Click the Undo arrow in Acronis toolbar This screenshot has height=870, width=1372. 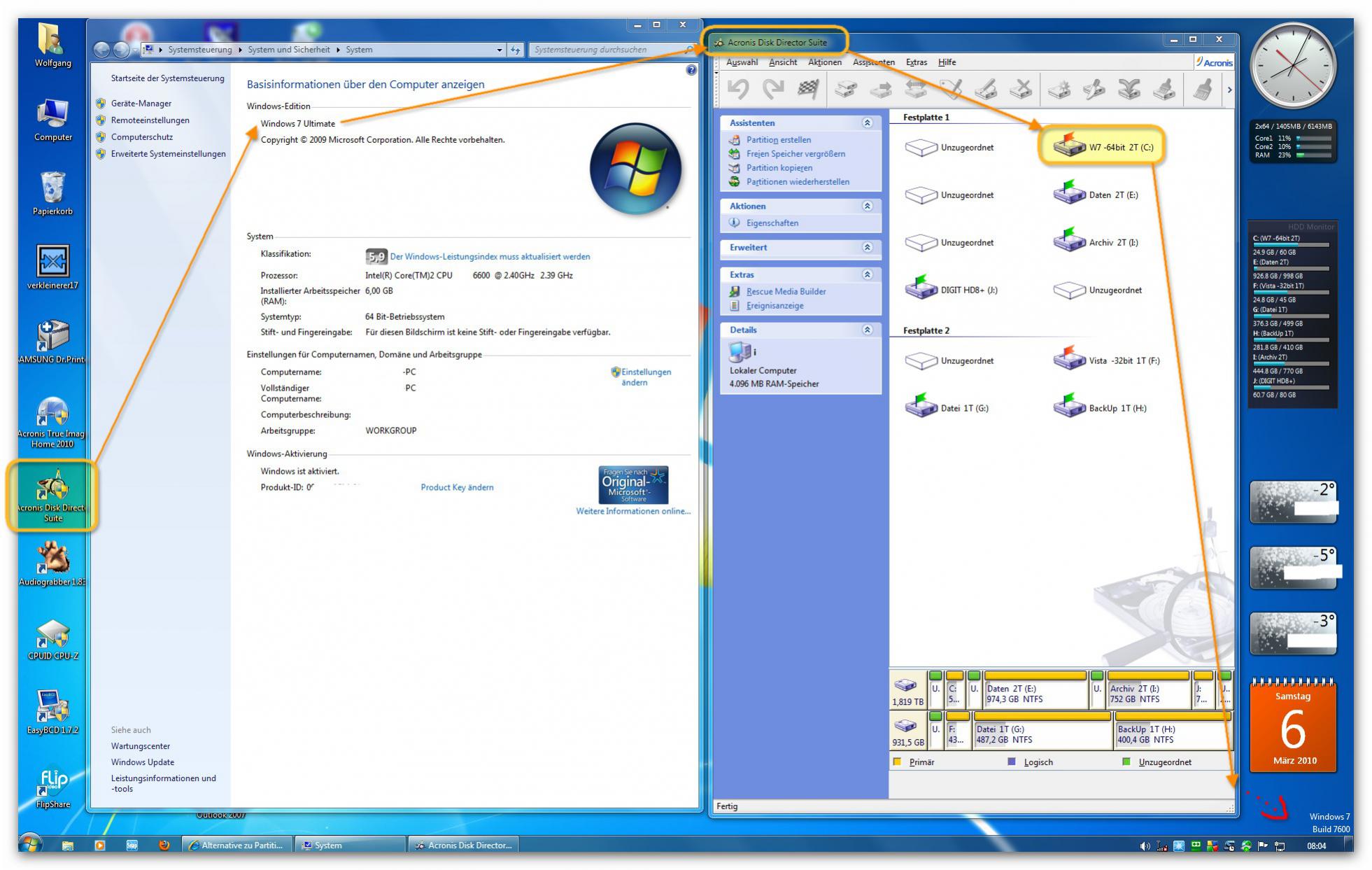tap(737, 90)
